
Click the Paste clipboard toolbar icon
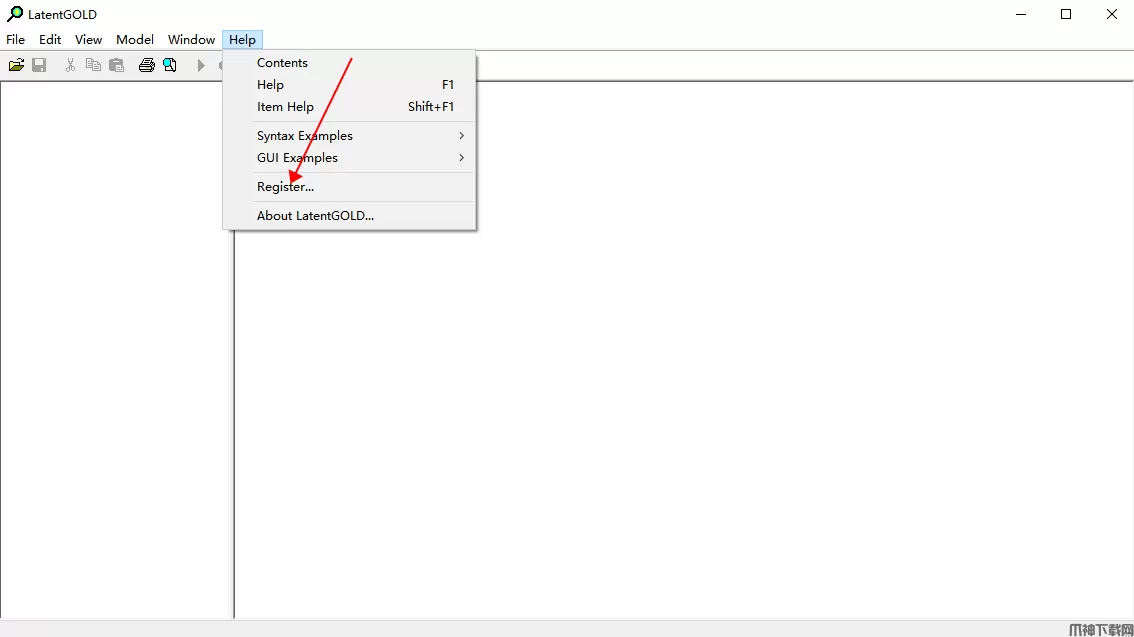pyautogui.click(x=116, y=65)
